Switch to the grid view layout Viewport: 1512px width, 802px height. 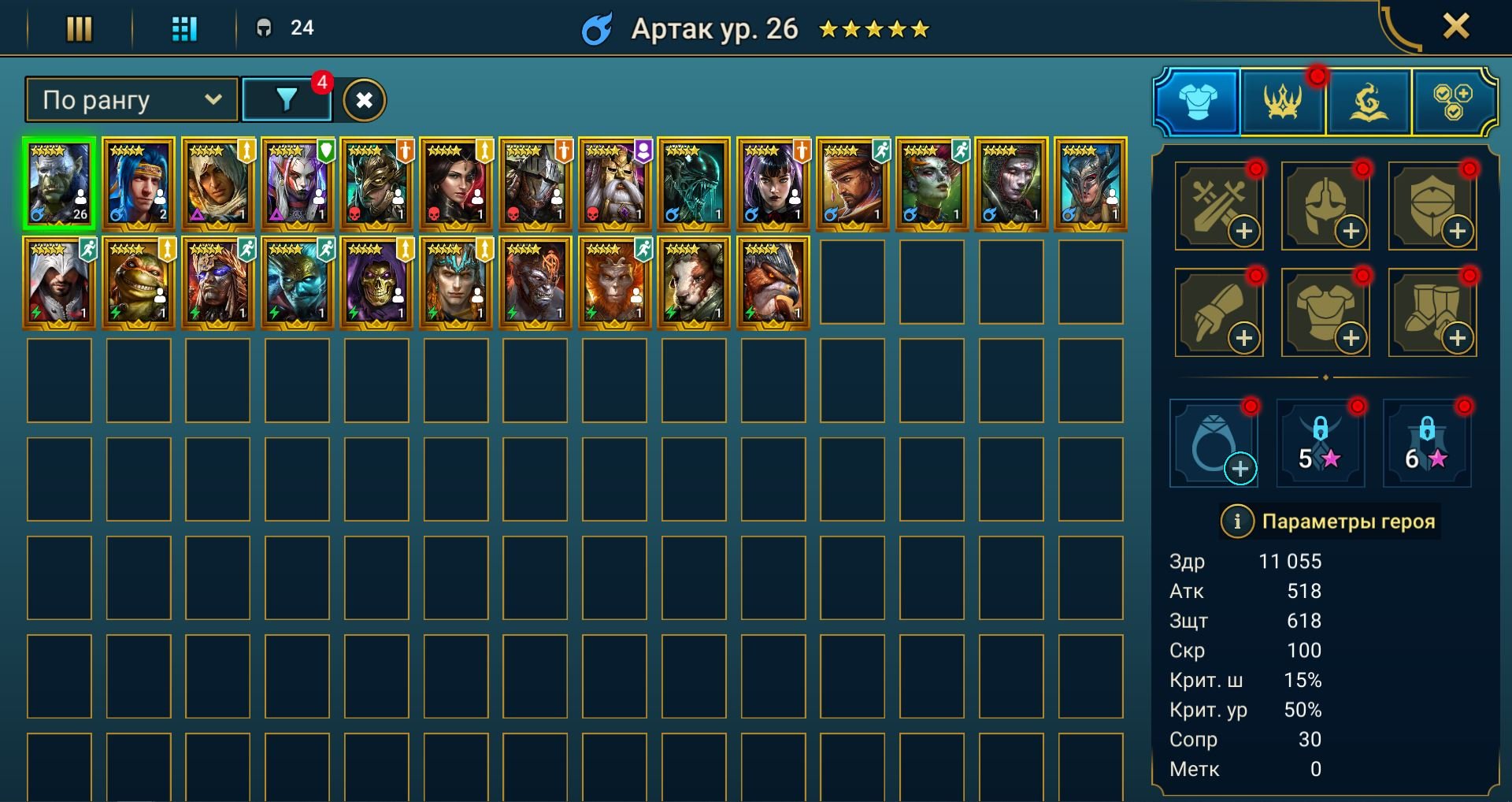pyautogui.click(x=184, y=29)
